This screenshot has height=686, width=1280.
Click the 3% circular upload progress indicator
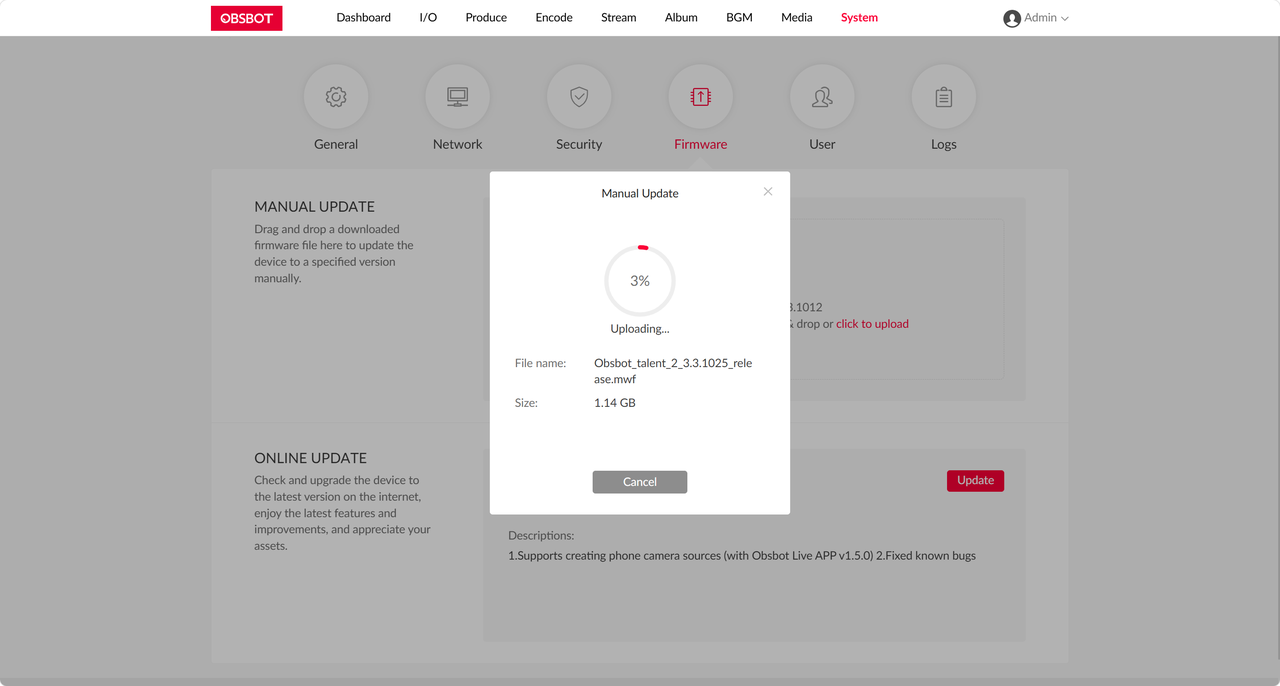pos(640,281)
